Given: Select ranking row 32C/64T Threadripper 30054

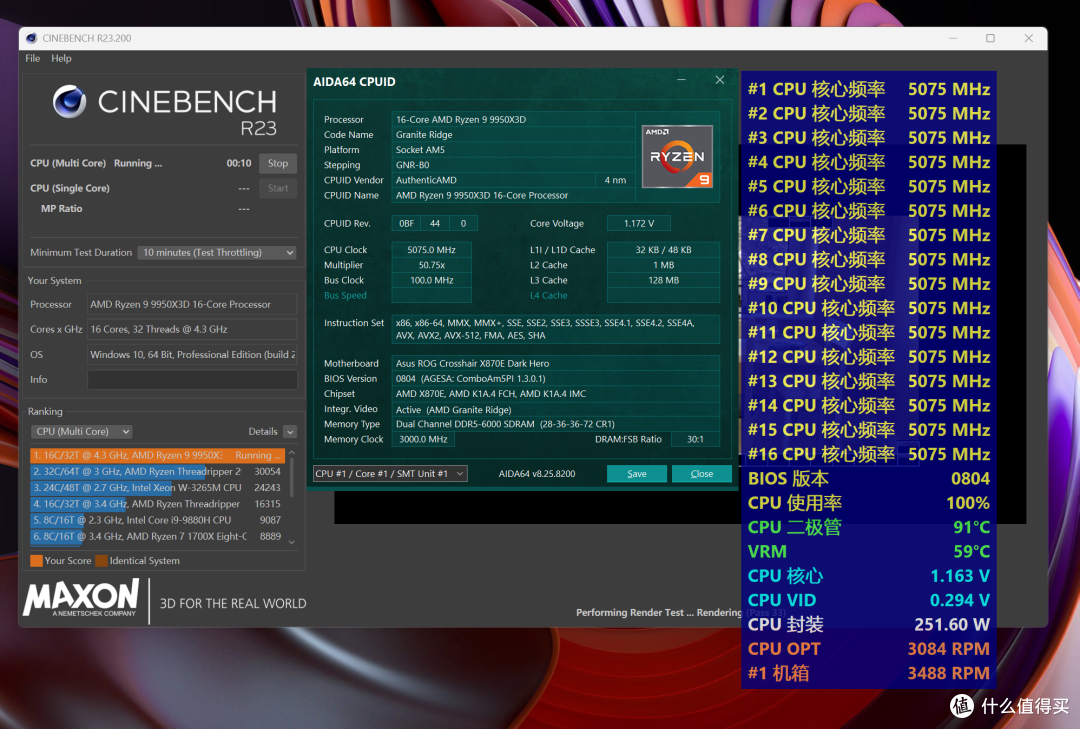Looking at the screenshot, I should (x=157, y=471).
